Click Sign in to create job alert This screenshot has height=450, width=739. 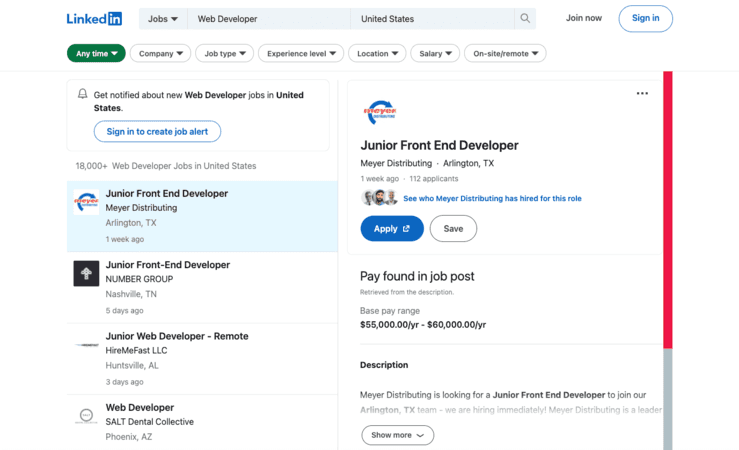(x=157, y=131)
